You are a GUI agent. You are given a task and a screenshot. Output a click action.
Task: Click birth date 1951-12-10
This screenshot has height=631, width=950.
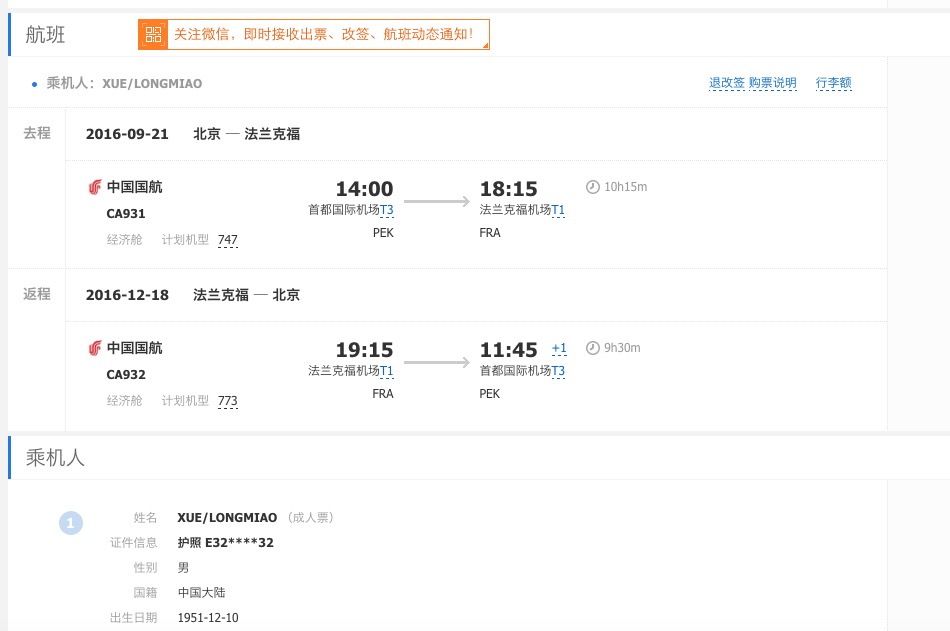pyautogui.click(x=208, y=618)
